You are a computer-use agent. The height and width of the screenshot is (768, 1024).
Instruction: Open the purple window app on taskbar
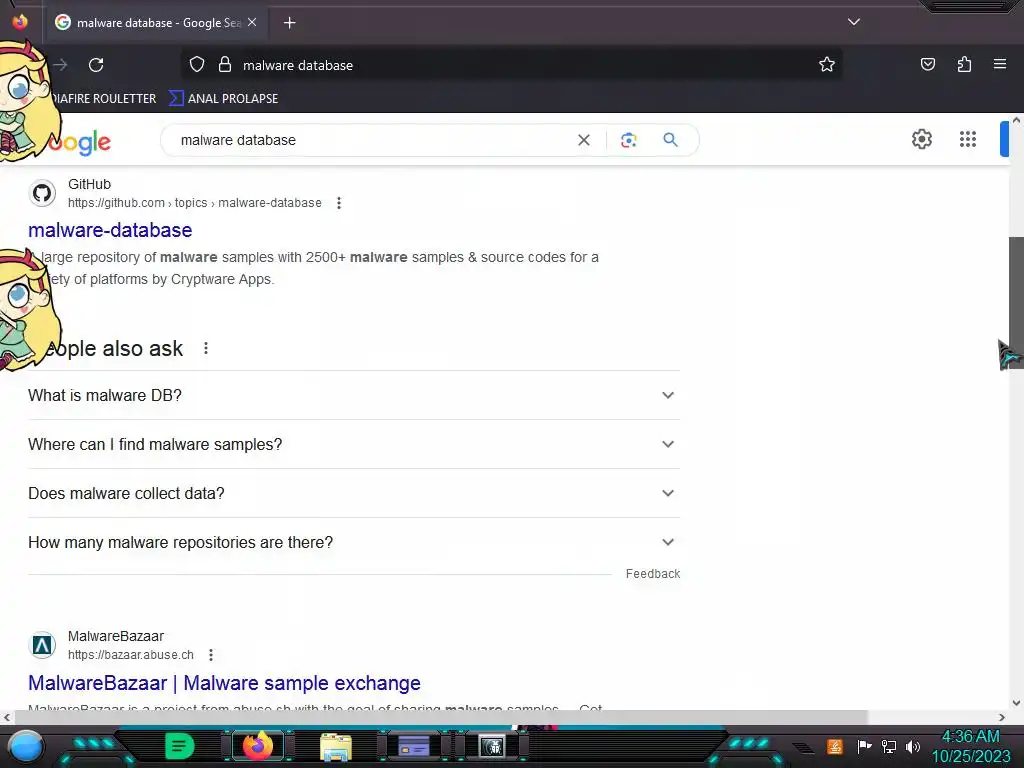point(413,746)
